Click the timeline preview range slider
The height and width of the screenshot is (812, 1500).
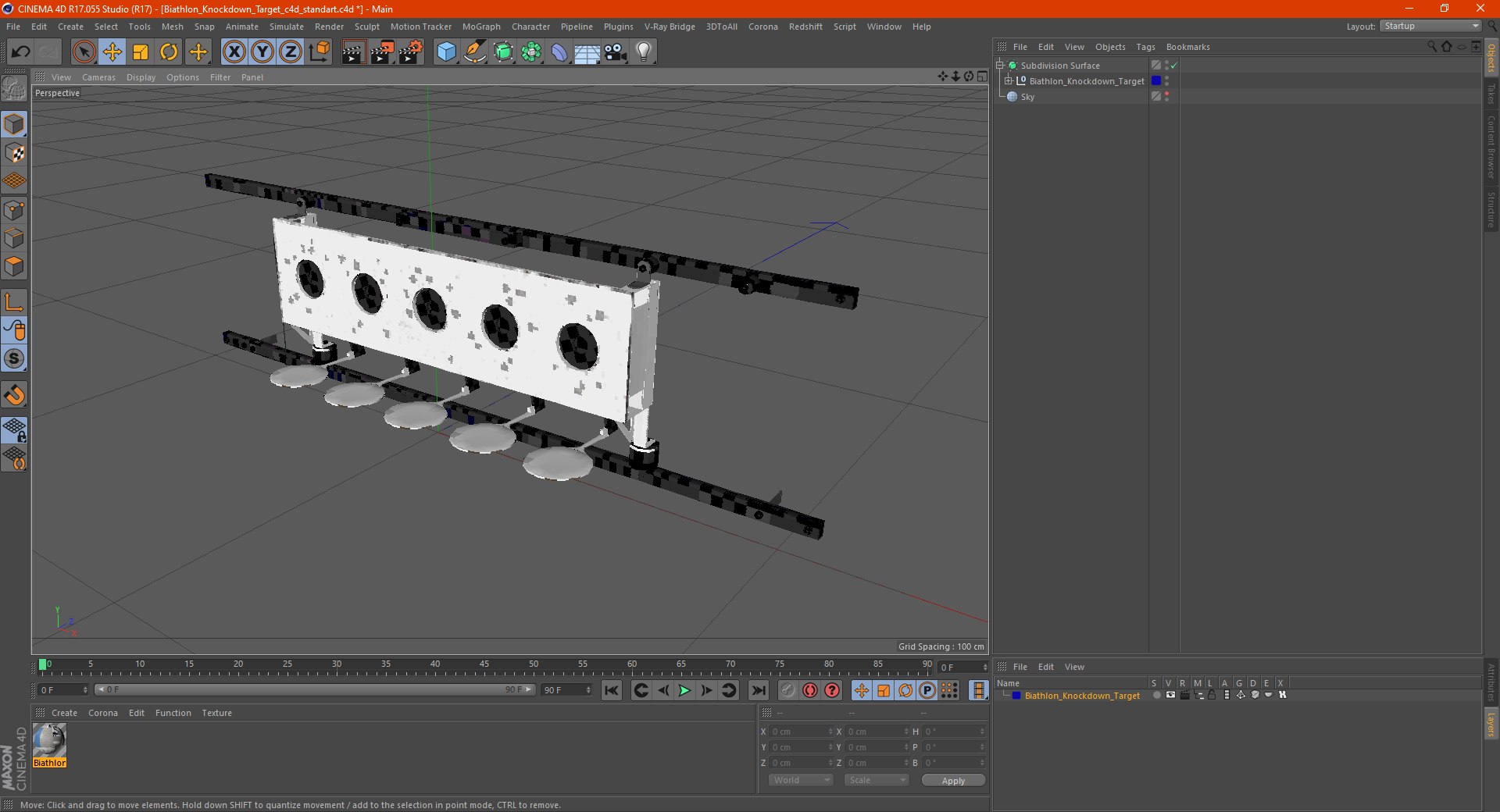coord(315,689)
